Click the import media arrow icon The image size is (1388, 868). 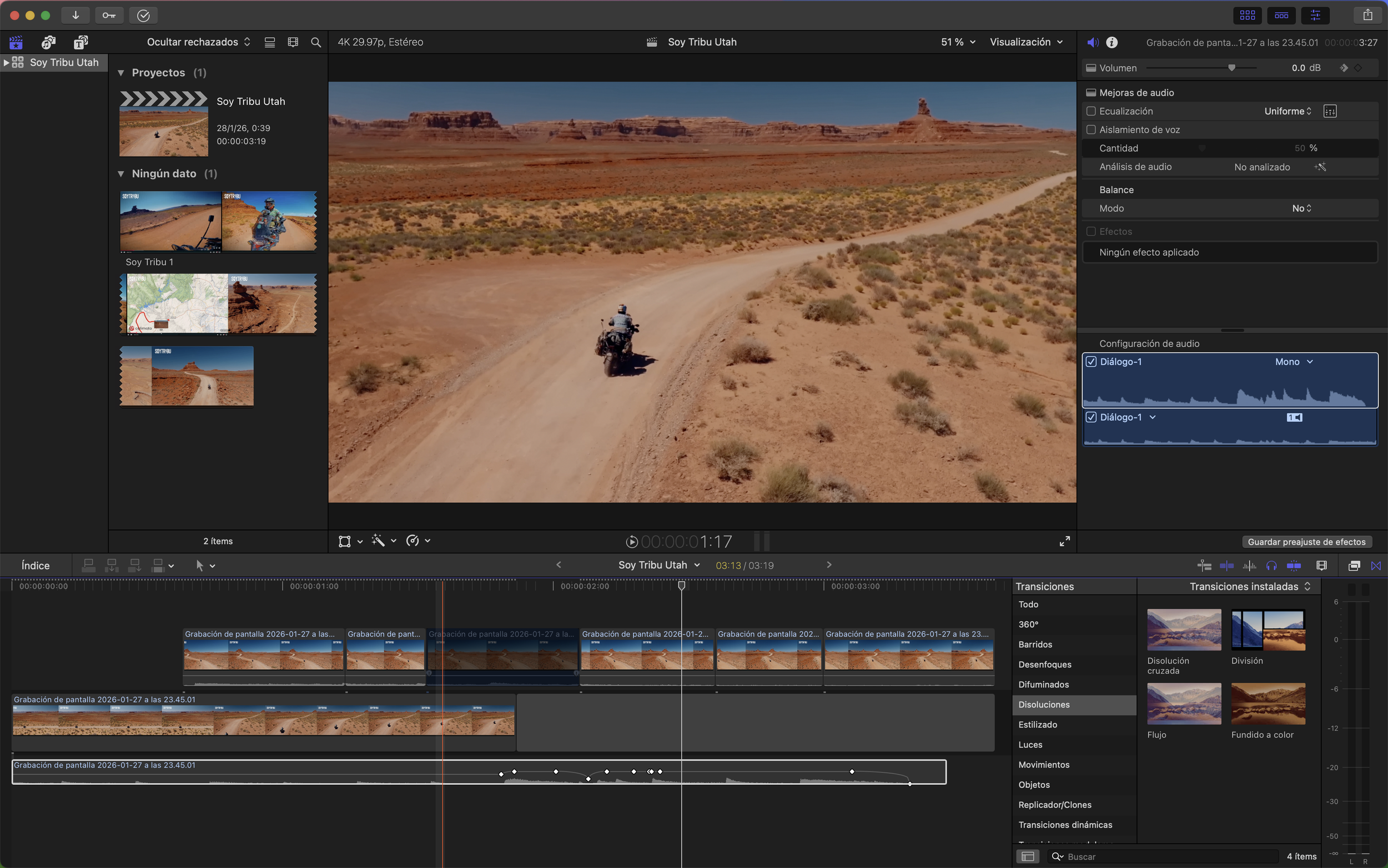[75, 16]
